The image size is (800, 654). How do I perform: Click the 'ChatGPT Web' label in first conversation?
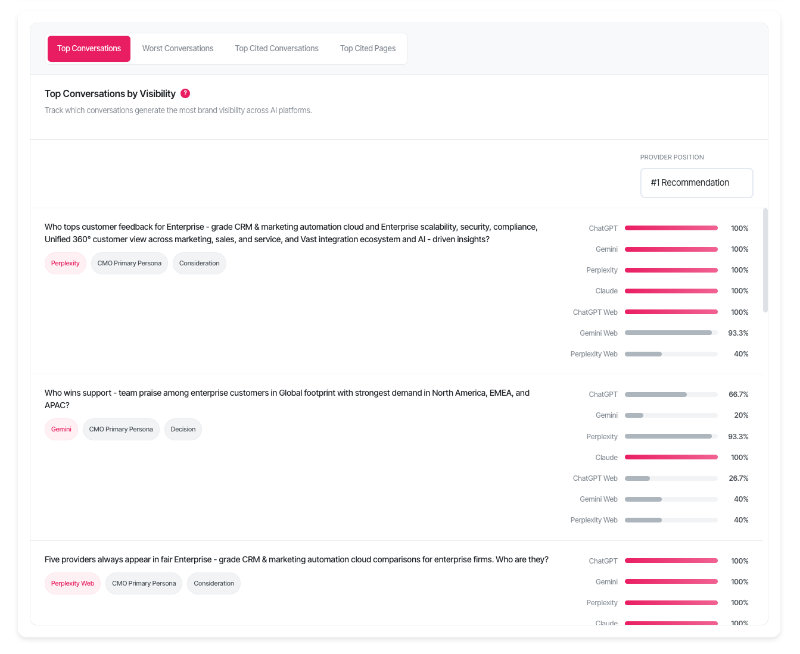(595, 312)
